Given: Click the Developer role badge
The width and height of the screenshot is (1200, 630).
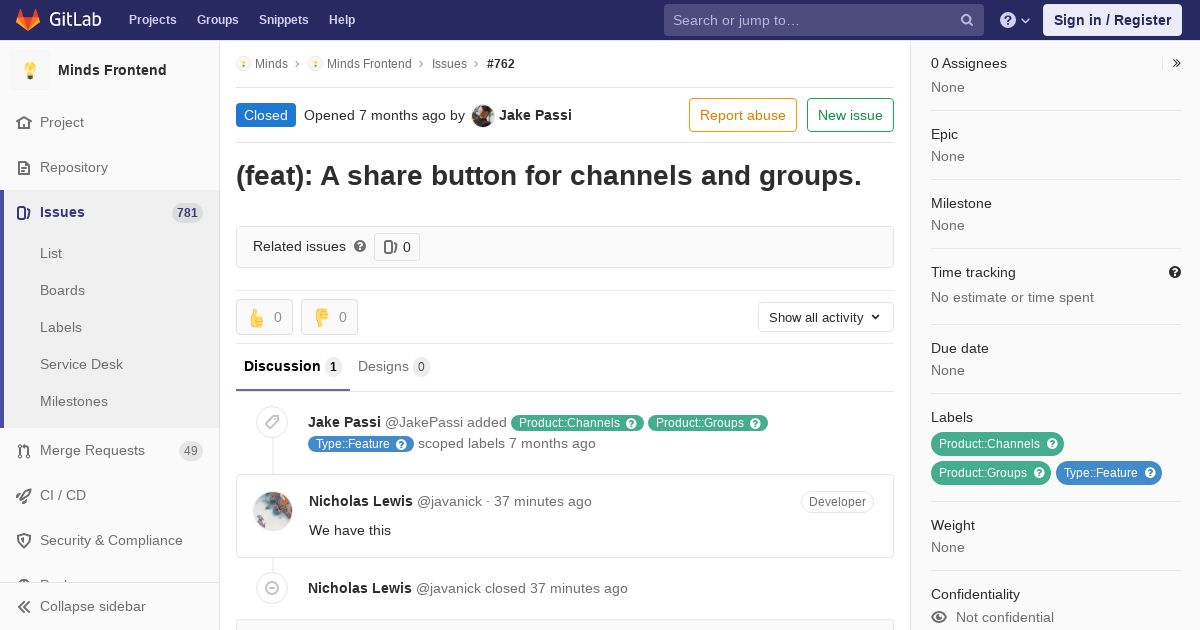Looking at the screenshot, I should [837, 502].
